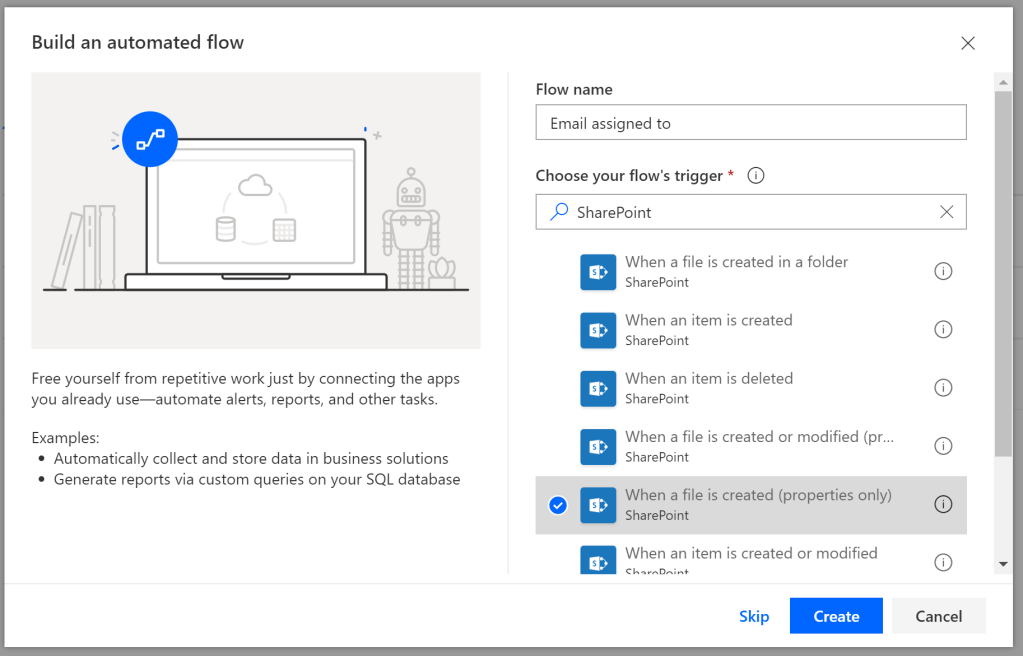
Task: Uncheck the selected 'file is created (properties only)' checkmark
Action: click(558, 505)
